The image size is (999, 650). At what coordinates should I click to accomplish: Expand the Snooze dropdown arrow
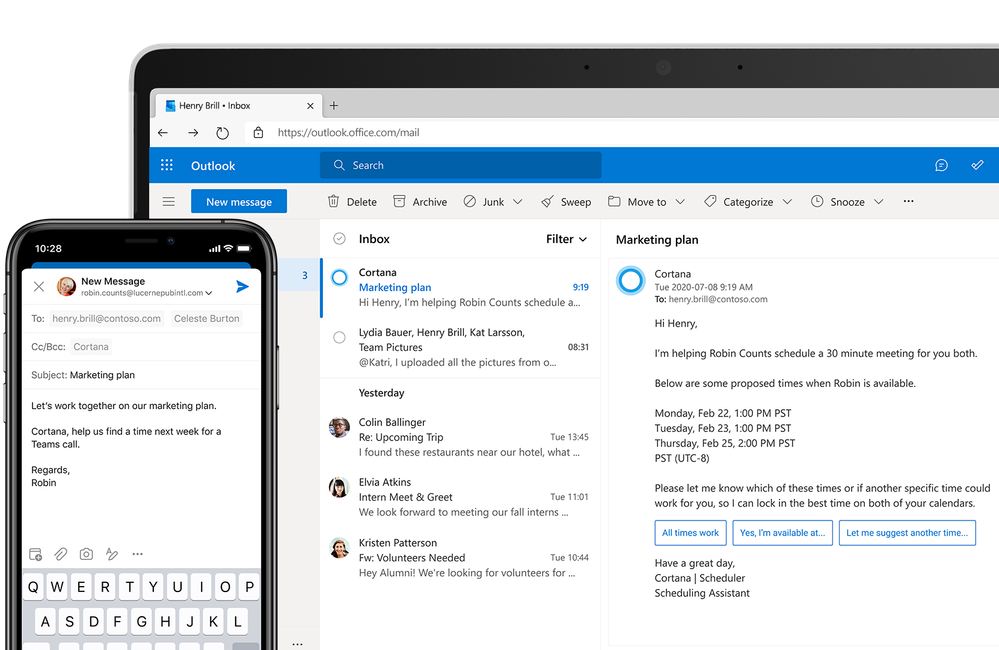[879, 201]
